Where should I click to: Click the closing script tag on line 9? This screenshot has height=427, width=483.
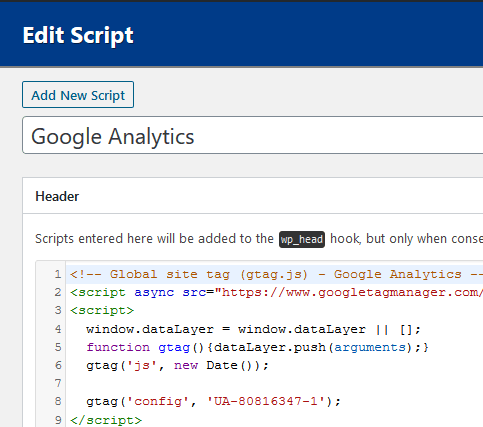point(106,420)
